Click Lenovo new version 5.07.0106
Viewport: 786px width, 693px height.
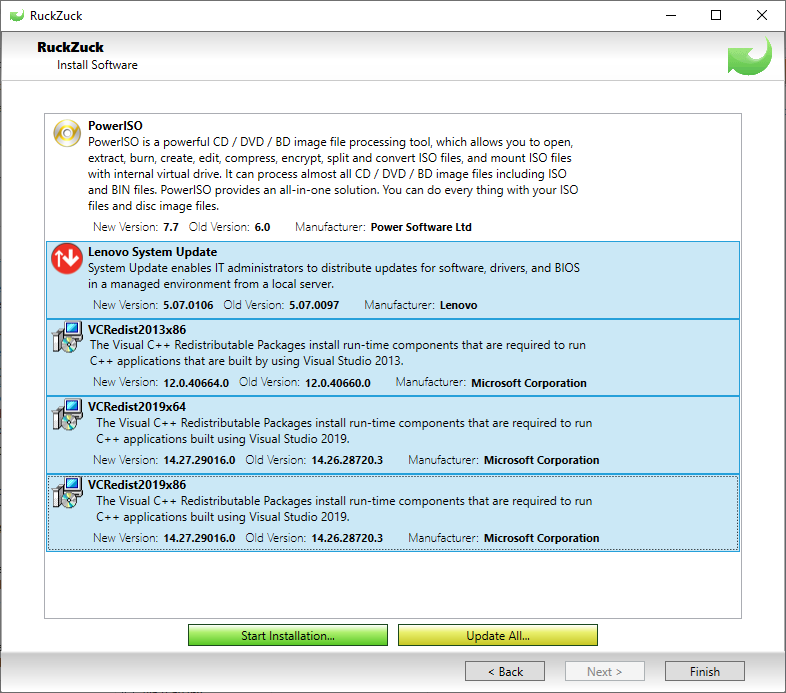coord(188,305)
